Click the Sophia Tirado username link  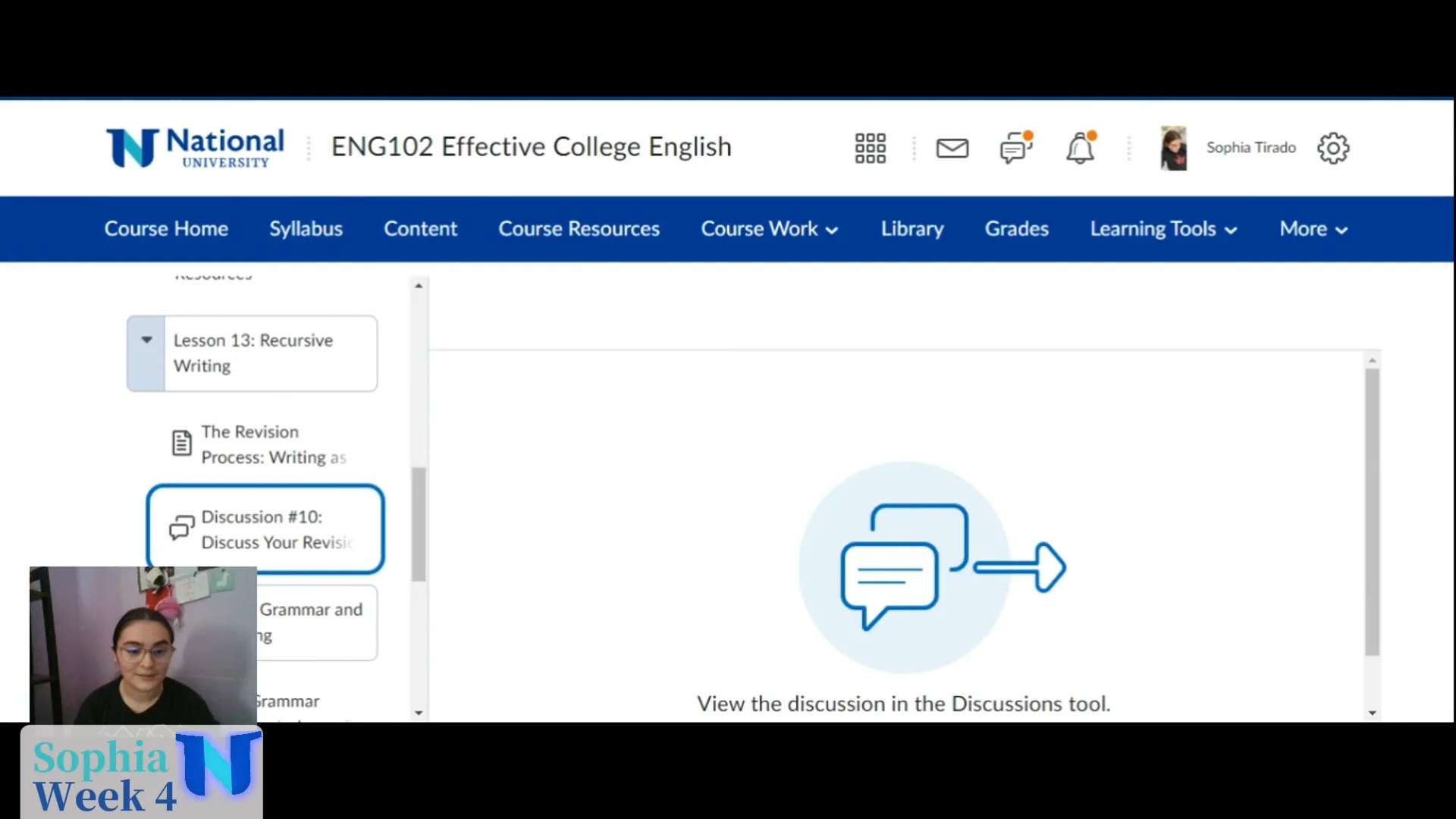click(1250, 148)
